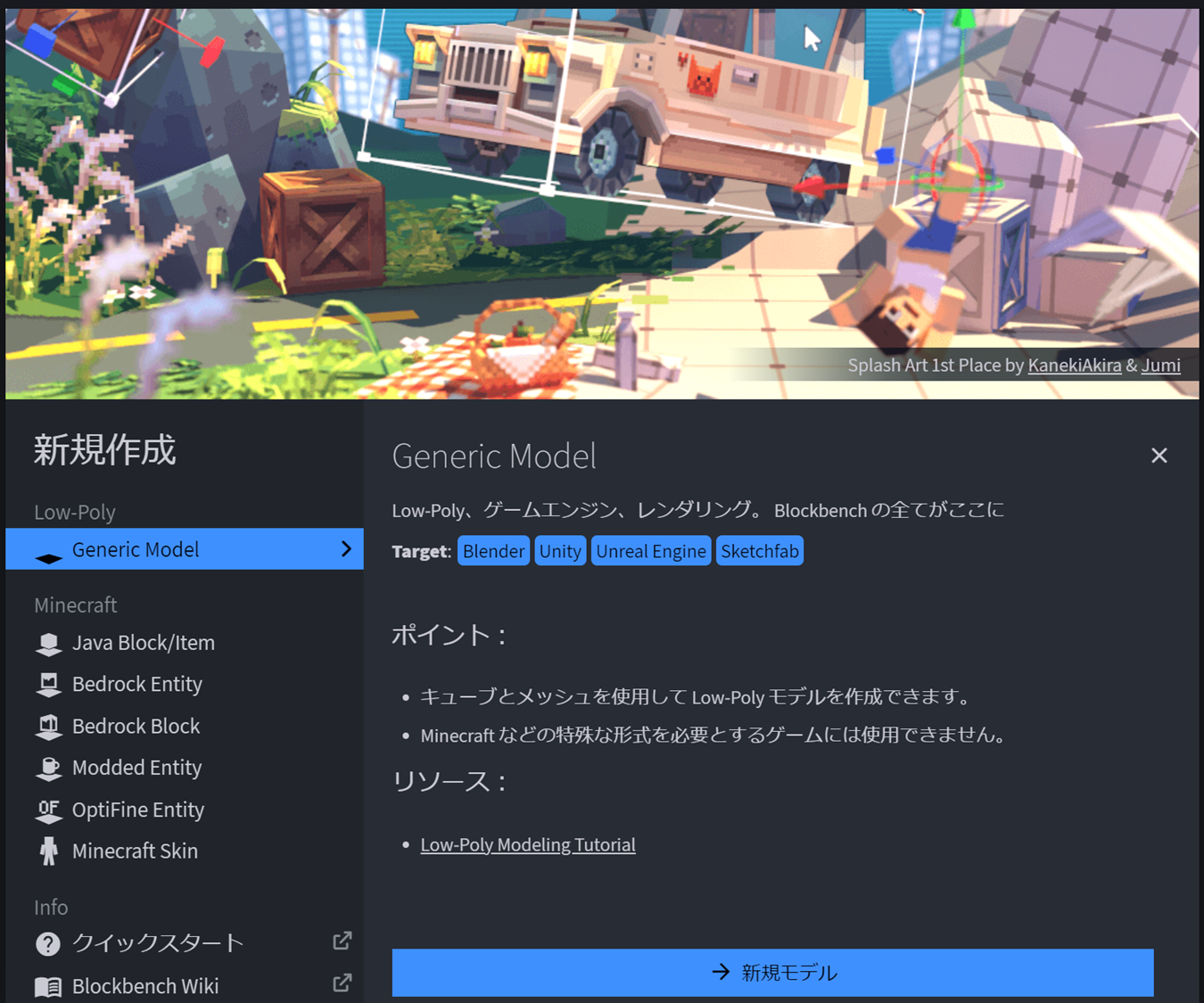
Task: Click the Blender target tag
Action: [x=492, y=550]
